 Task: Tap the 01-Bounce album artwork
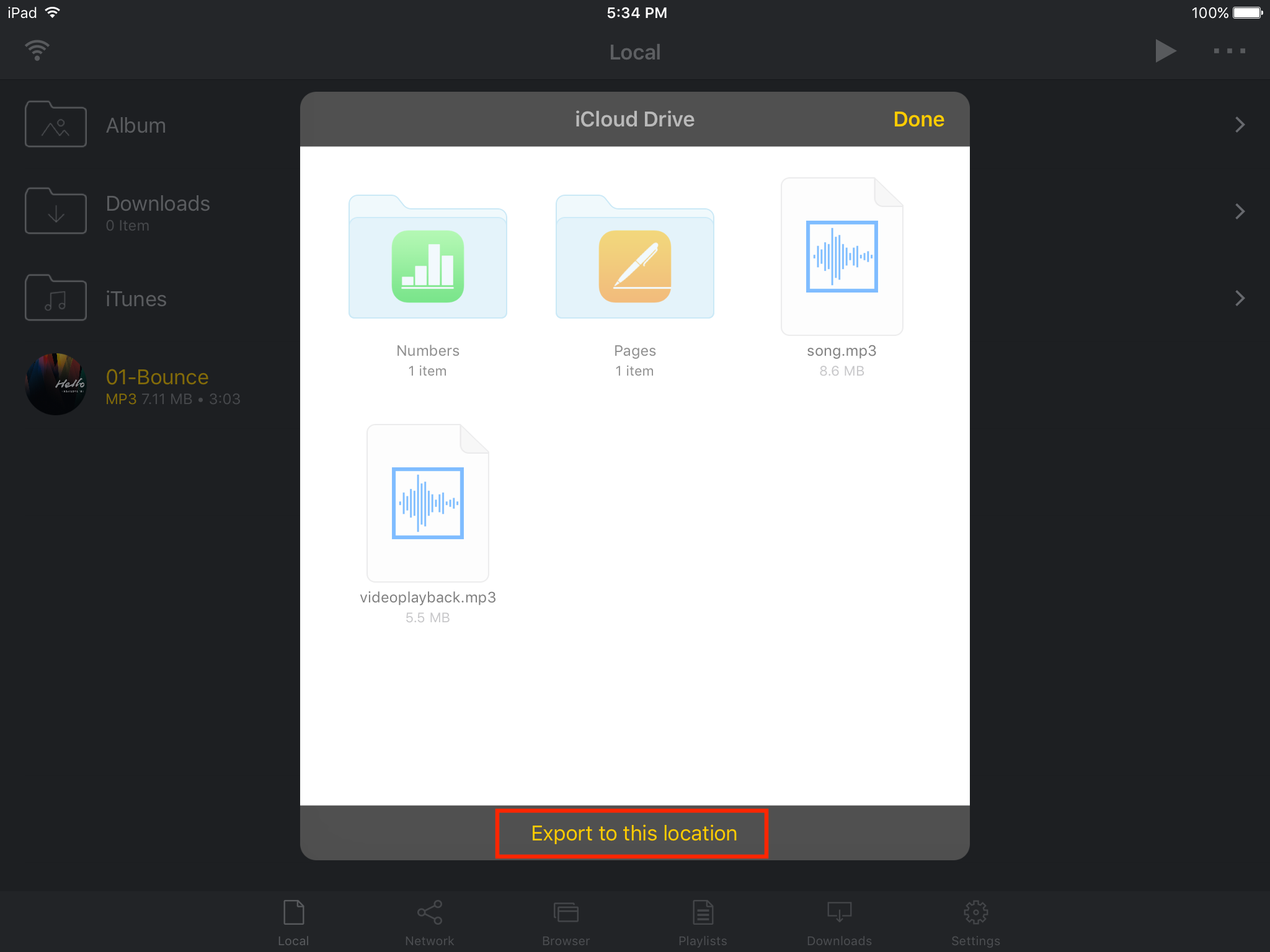[x=56, y=384]
